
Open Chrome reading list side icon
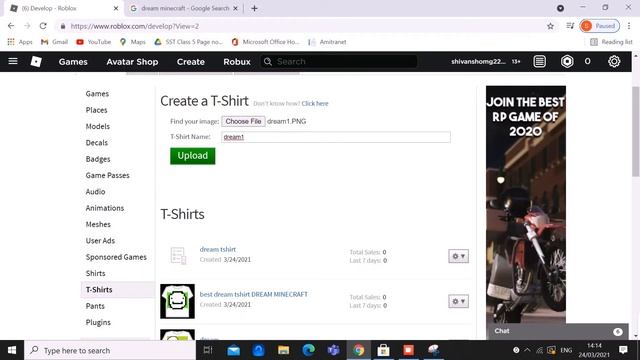570,26
